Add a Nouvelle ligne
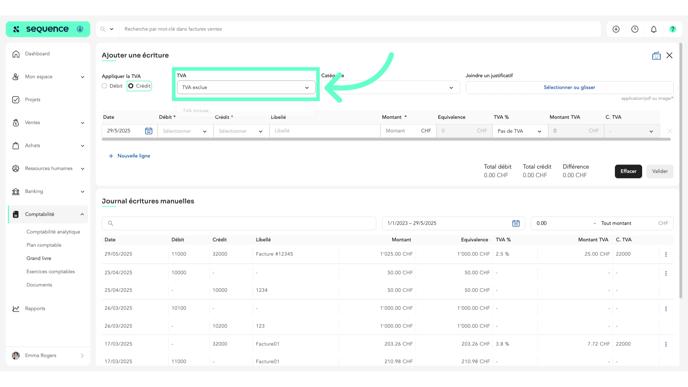 [129, 156]
